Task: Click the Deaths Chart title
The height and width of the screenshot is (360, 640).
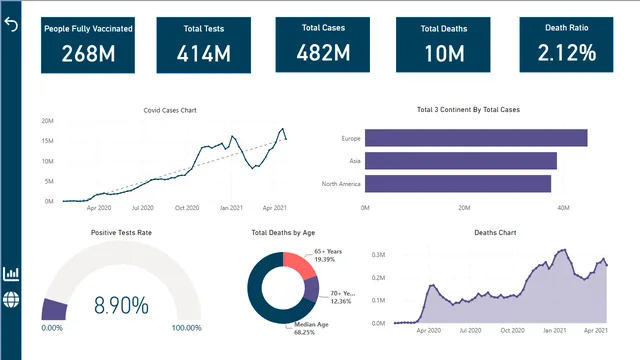Action: click(495, 233)
